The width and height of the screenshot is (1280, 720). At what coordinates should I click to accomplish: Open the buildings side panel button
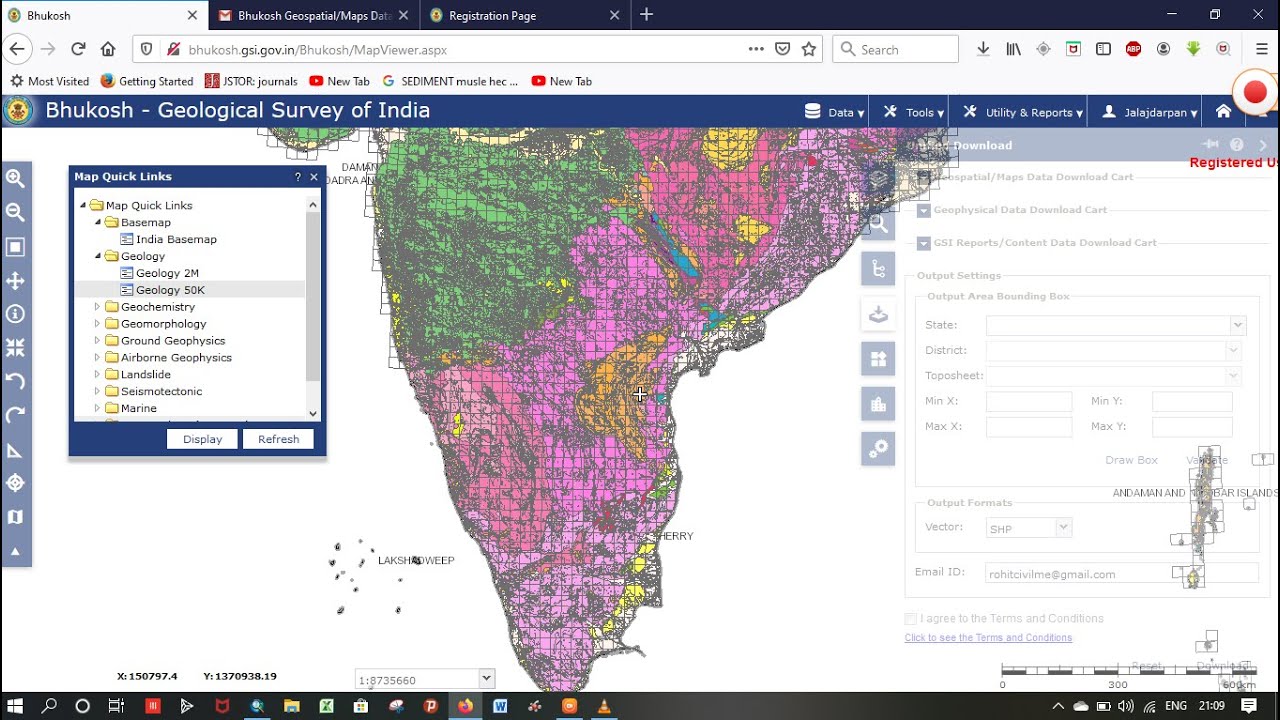pos(878,404)
